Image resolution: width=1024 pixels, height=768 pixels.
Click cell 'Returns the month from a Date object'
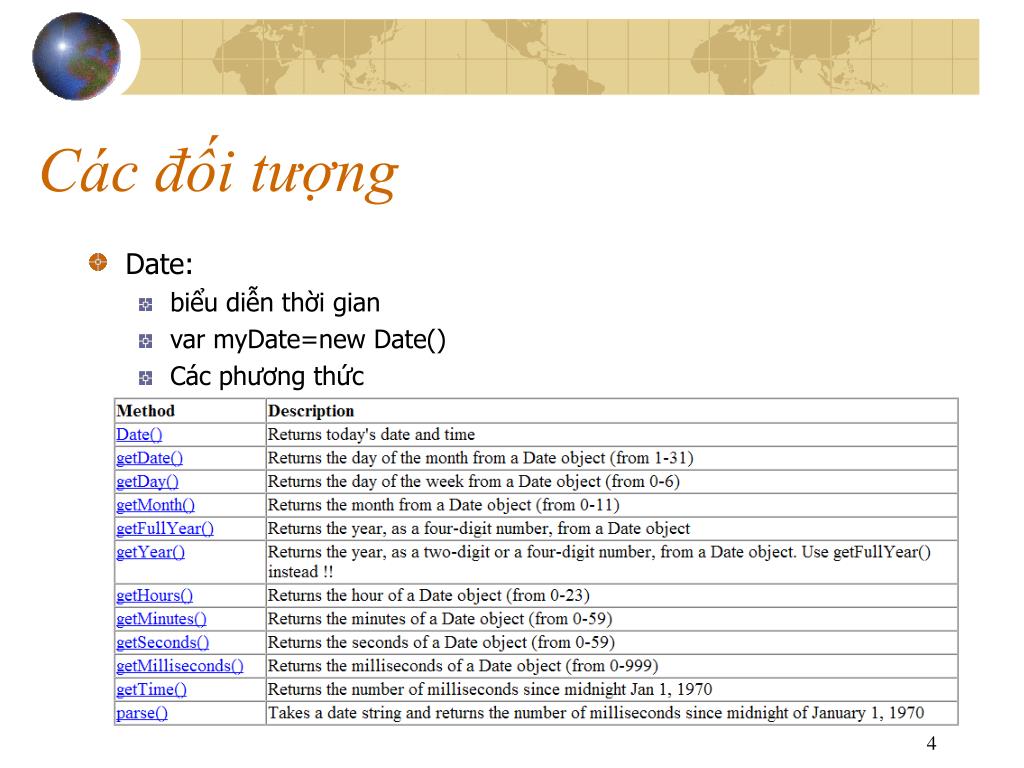[x=612, y=505]
